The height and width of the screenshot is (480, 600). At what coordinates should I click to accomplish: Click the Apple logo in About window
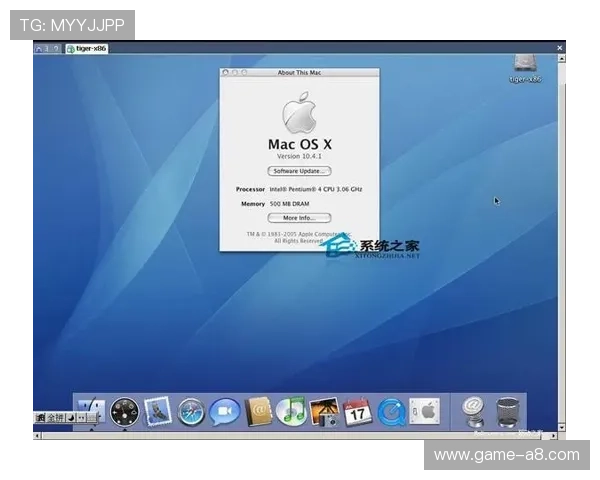tap(299, 112)
